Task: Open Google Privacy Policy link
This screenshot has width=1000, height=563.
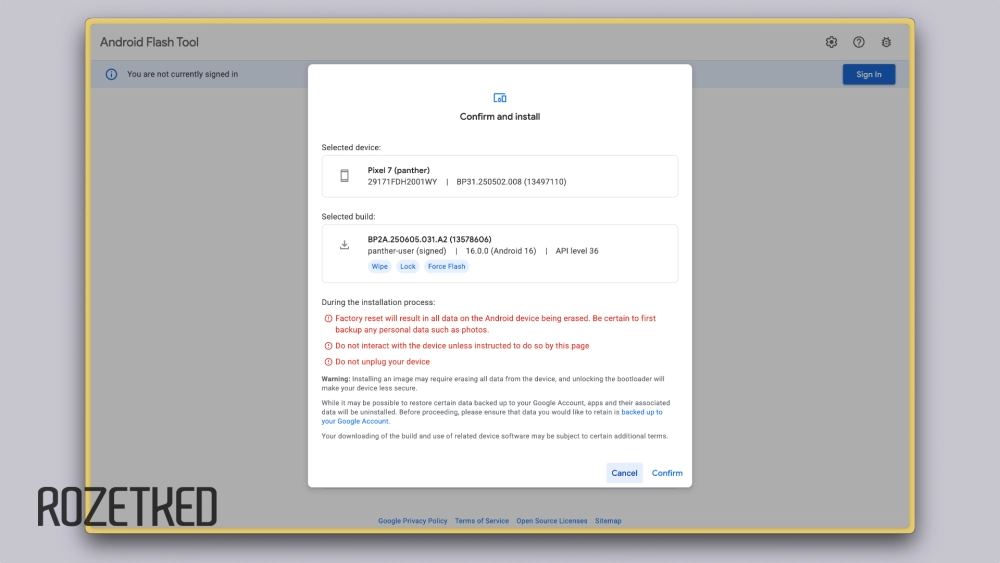Action: pyautogui.click(x=412, y=521)
